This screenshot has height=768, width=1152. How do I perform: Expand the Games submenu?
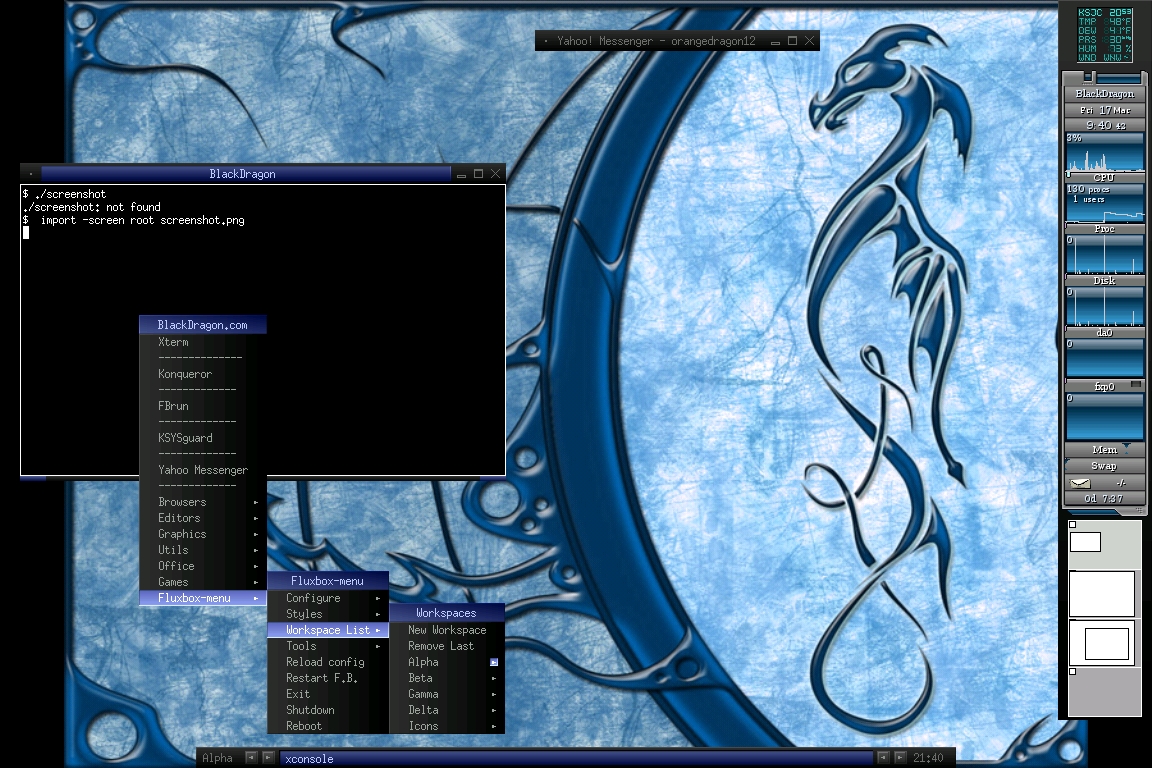[x=203, y=582]
